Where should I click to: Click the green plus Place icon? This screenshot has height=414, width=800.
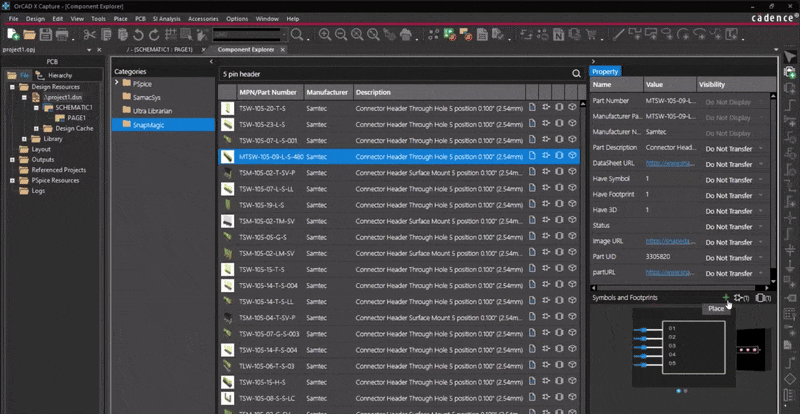(726, 298)
